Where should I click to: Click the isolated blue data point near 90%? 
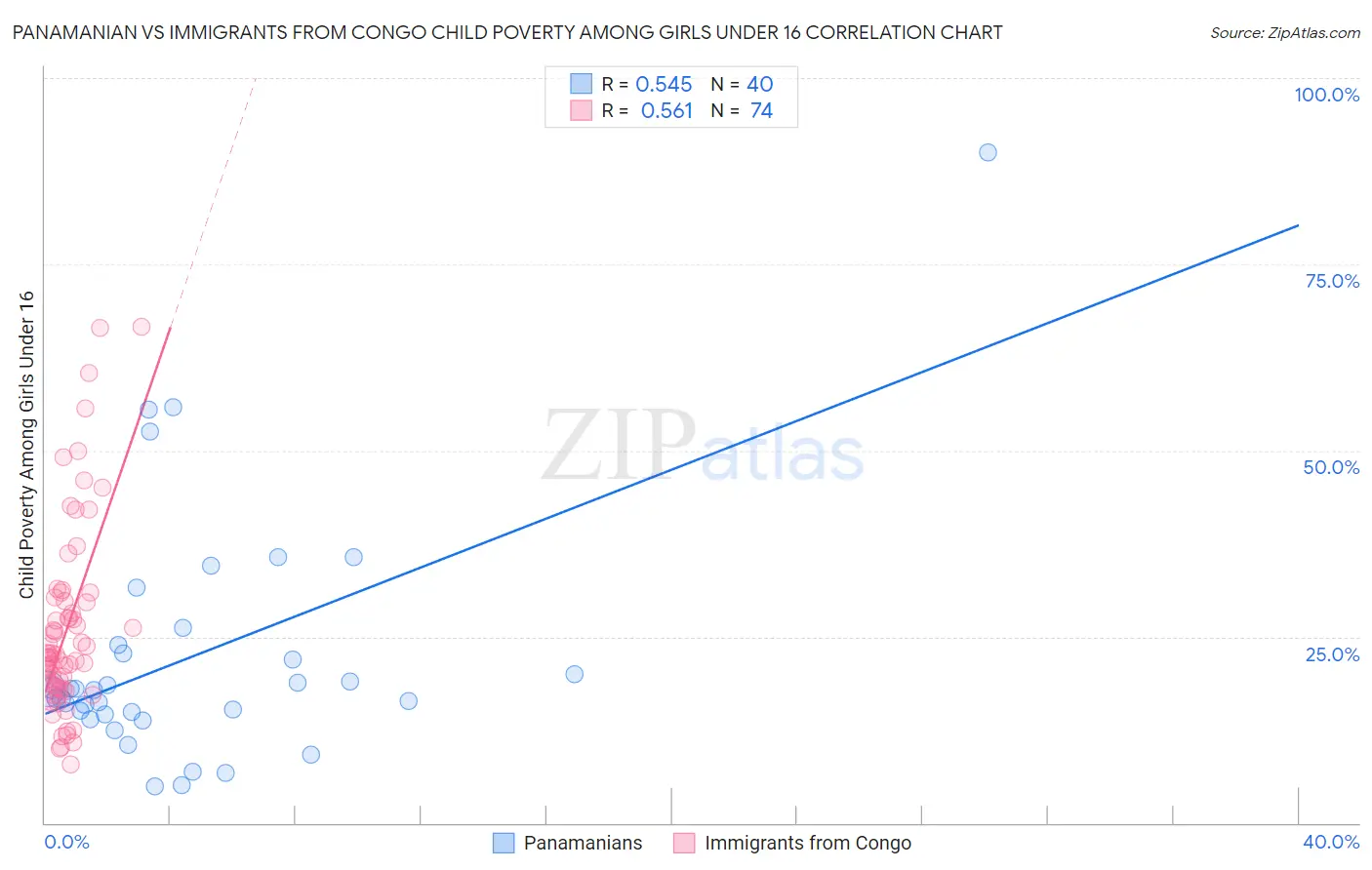click(988, 152)
